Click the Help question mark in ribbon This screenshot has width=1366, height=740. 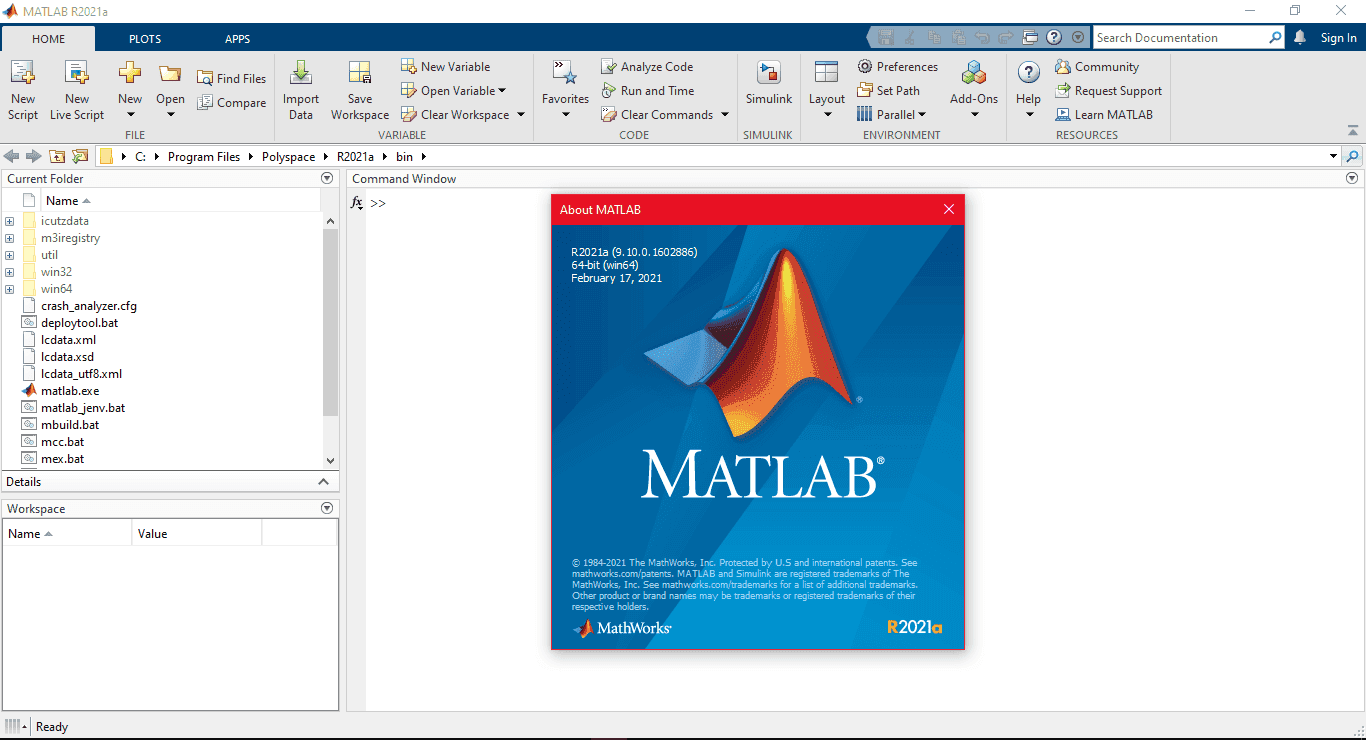pos(1028,72)
